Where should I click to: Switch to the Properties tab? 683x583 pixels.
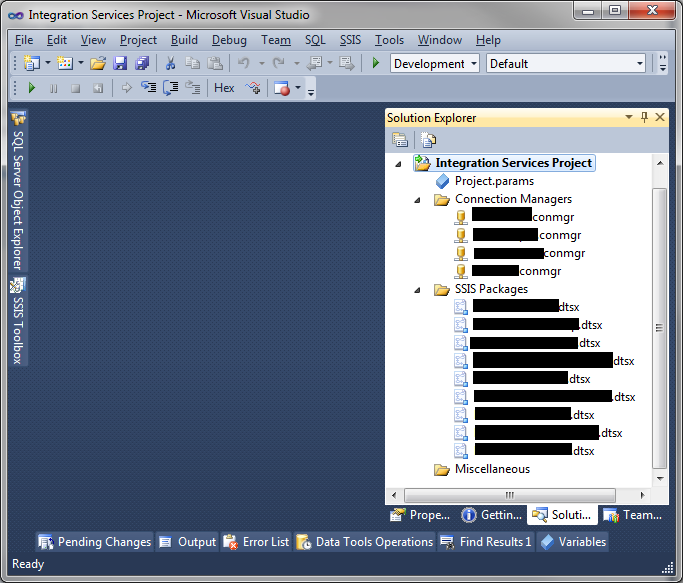coord(421,515)
